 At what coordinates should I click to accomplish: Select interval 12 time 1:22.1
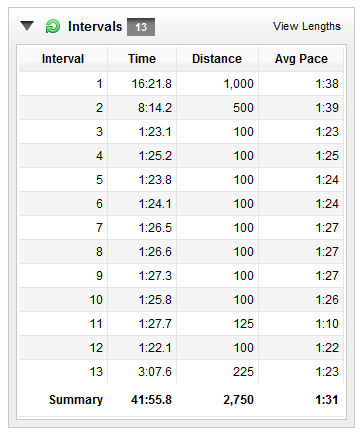[155, 348]
